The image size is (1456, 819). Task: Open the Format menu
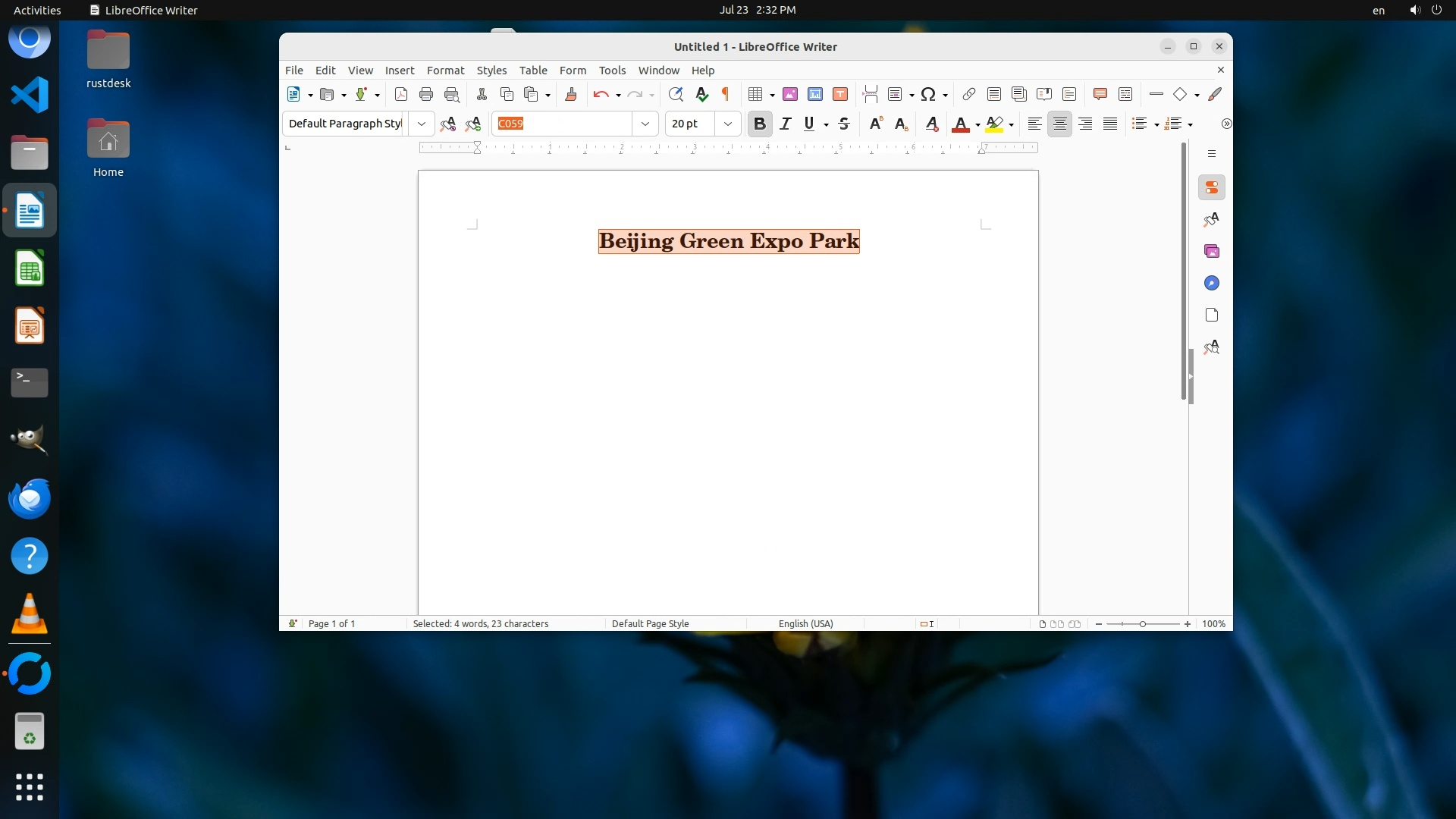coord(445,70)
